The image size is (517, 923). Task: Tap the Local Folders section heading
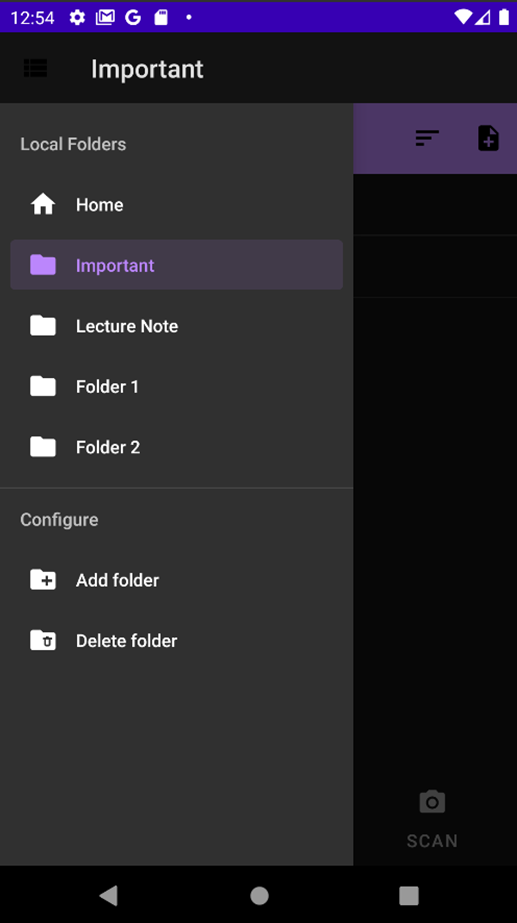(x=73, y=144)
